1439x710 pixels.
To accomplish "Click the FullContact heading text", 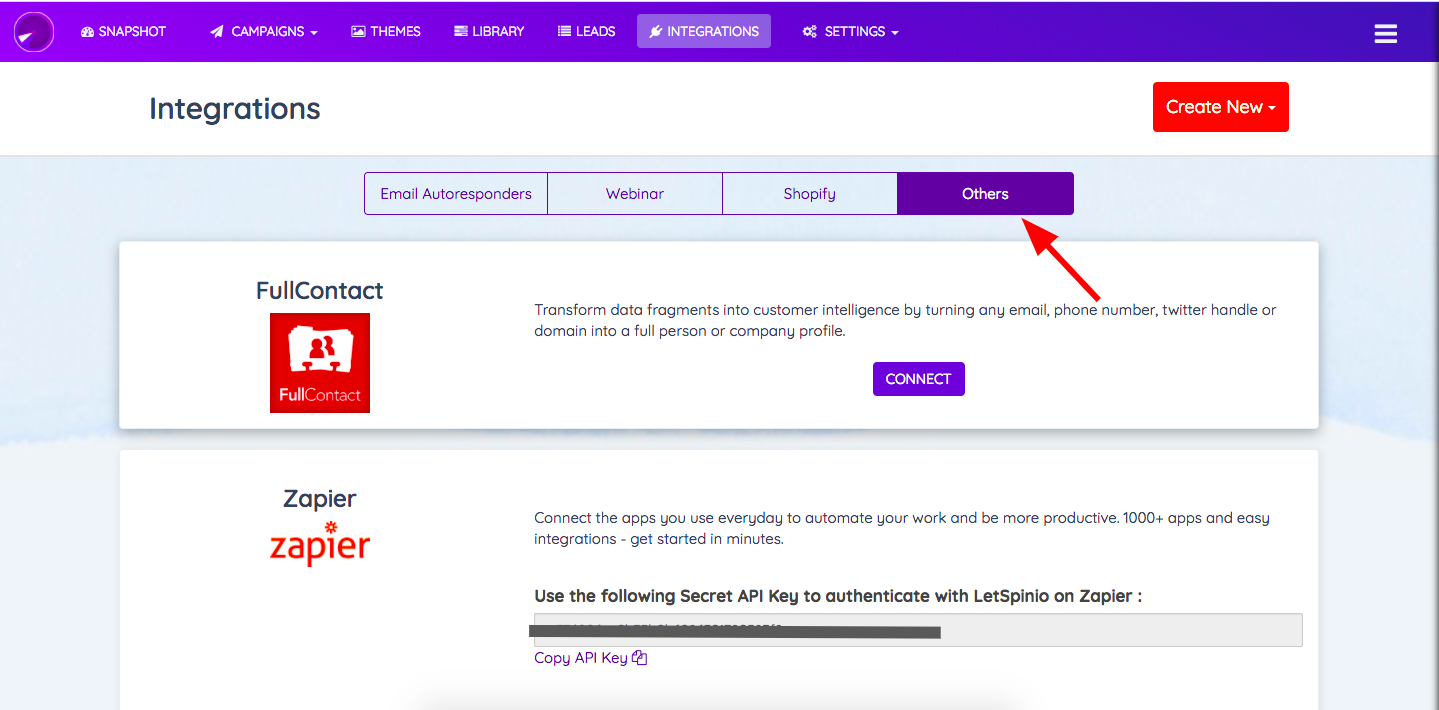I will (x=320, y=291).
